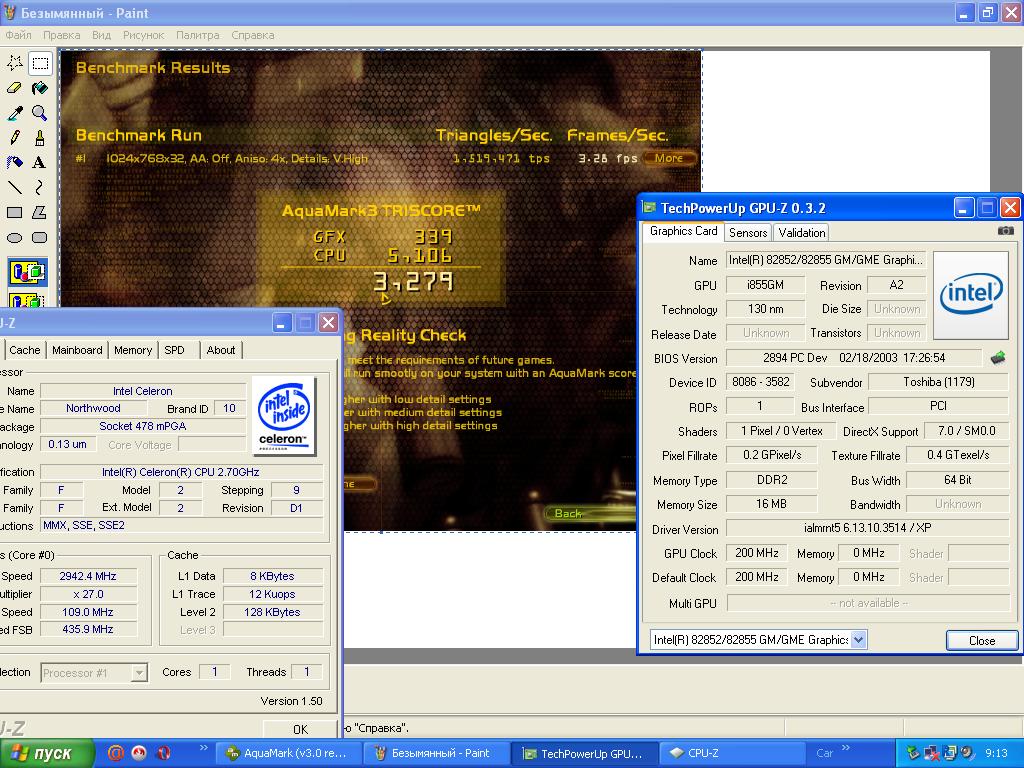Open the пуск Start menu
1024x768 pixels.
(47, 753)
